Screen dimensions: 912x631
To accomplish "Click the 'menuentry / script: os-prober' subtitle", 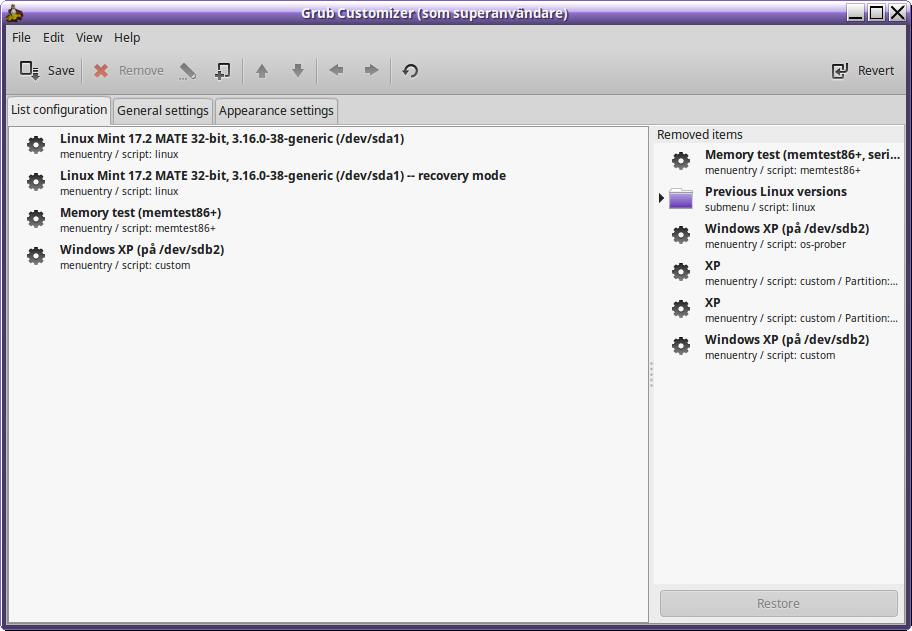I will [x=775, y=244].
